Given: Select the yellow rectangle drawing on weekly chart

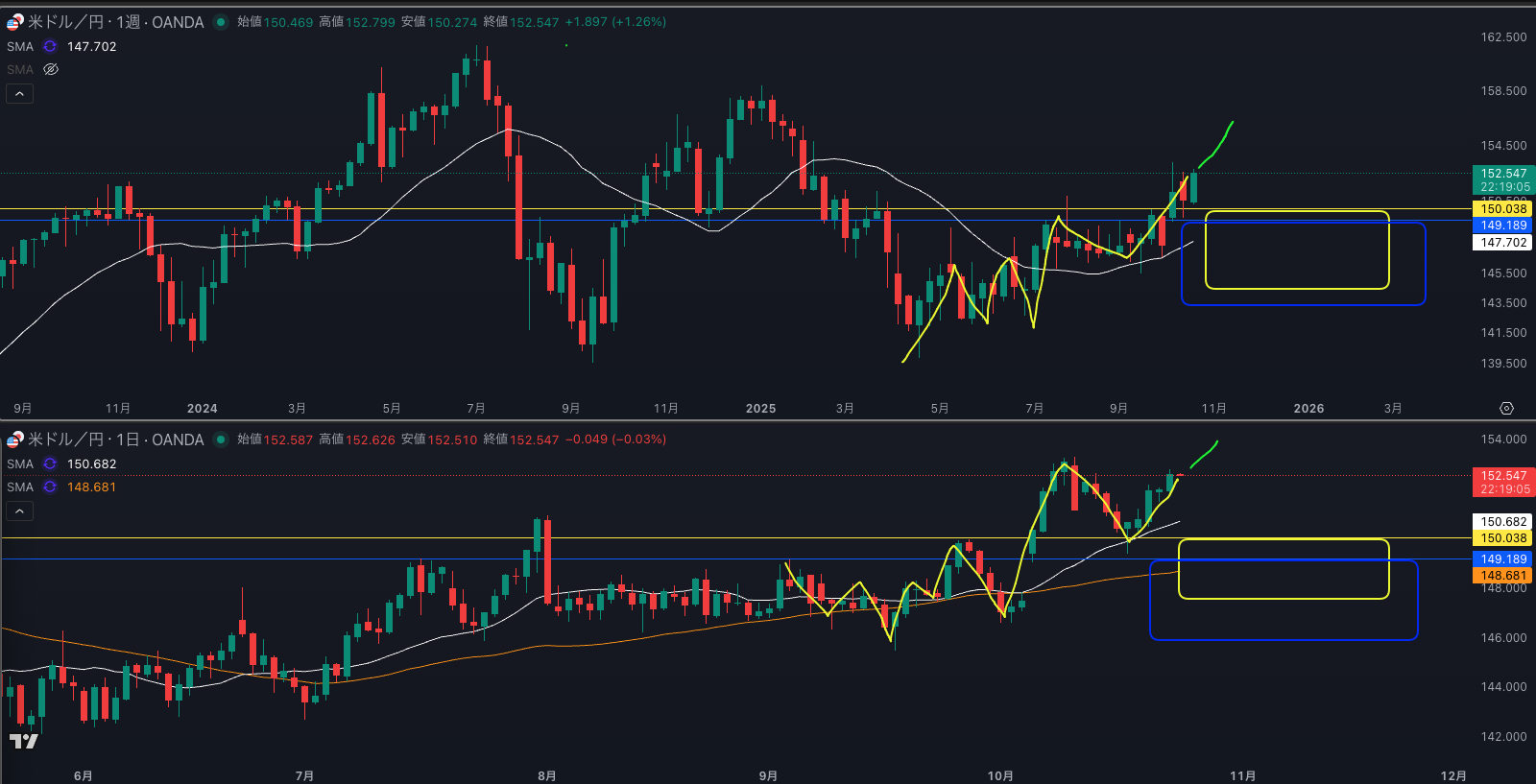Looking at the screenshot, I should pos(1296,212).
